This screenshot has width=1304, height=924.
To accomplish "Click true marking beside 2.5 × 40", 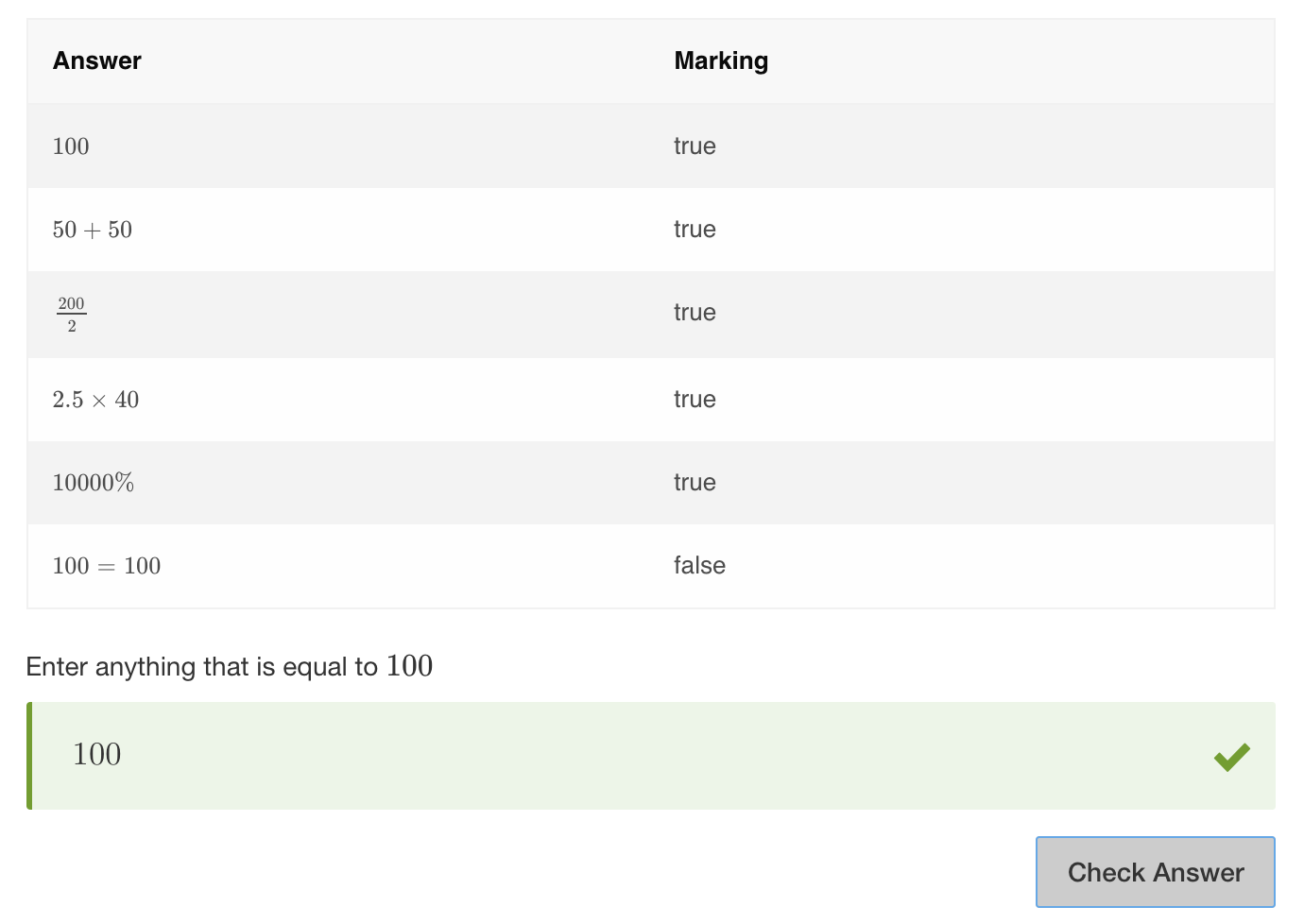I will [x=695, y=400].
